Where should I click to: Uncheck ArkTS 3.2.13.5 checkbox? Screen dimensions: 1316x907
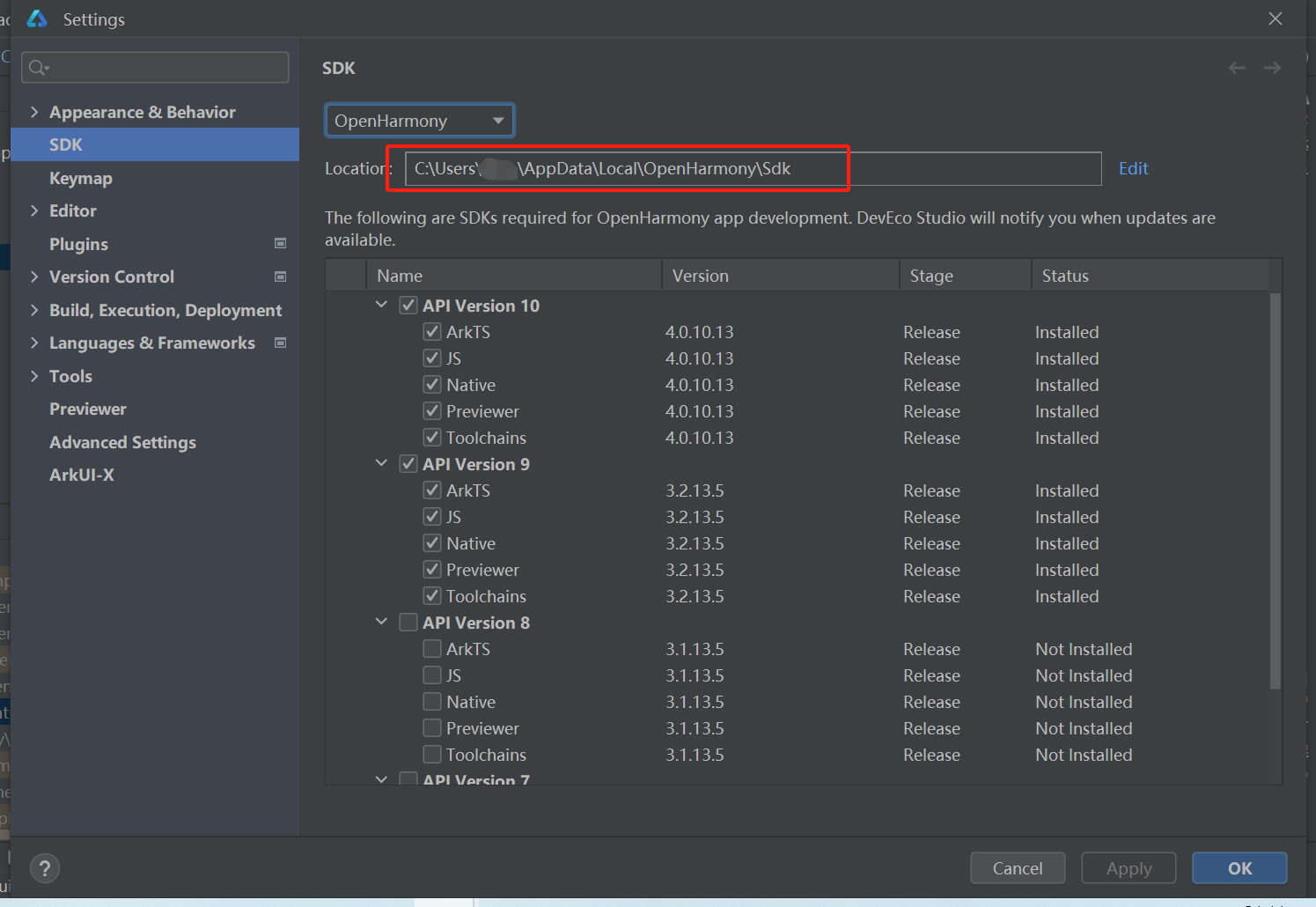pos(432,490)
